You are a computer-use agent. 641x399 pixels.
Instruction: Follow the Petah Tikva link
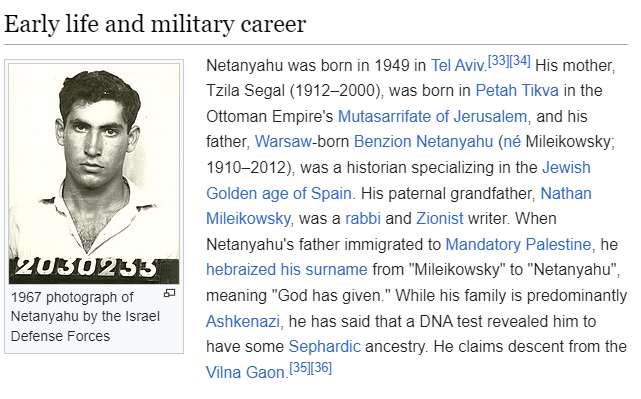click(x=517, y=90)
